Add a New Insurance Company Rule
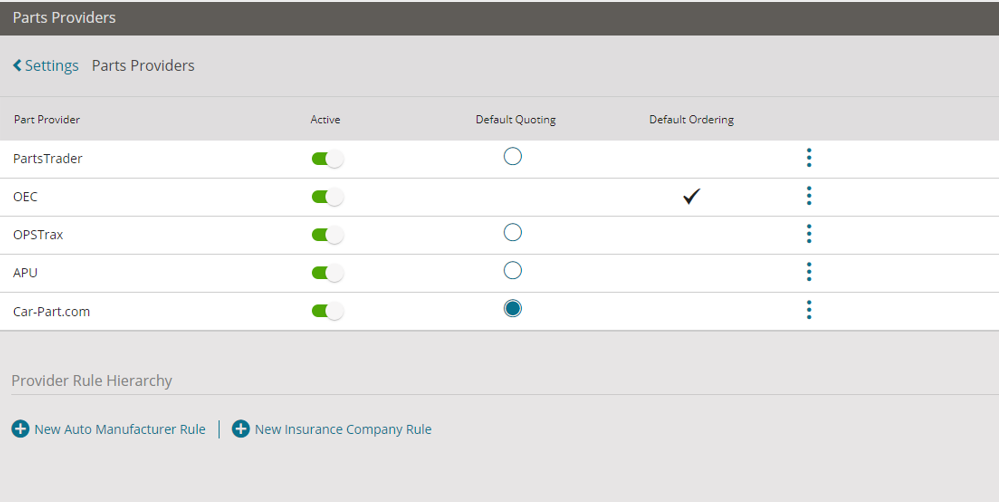 click(343, 429)
